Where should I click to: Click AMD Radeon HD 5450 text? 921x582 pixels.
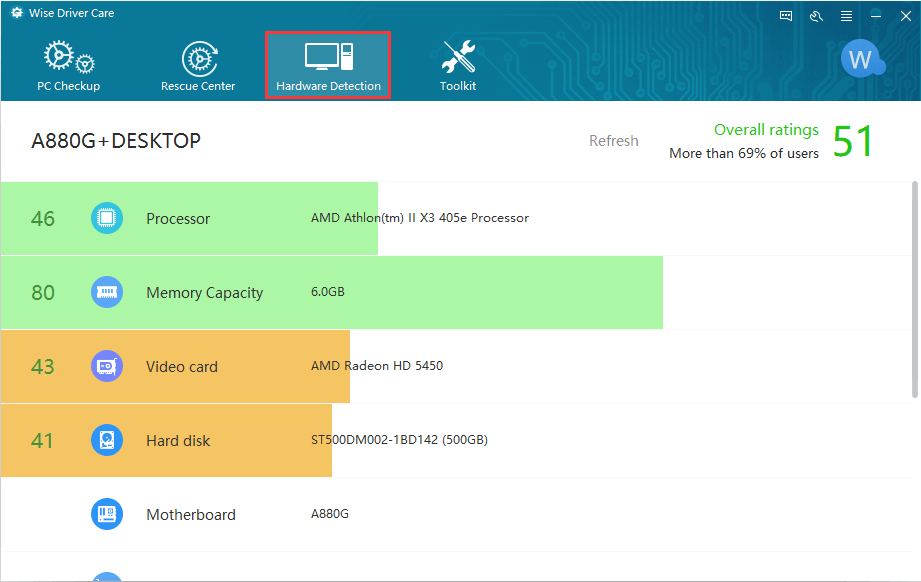pyautogui.click(x=377, y=366)
